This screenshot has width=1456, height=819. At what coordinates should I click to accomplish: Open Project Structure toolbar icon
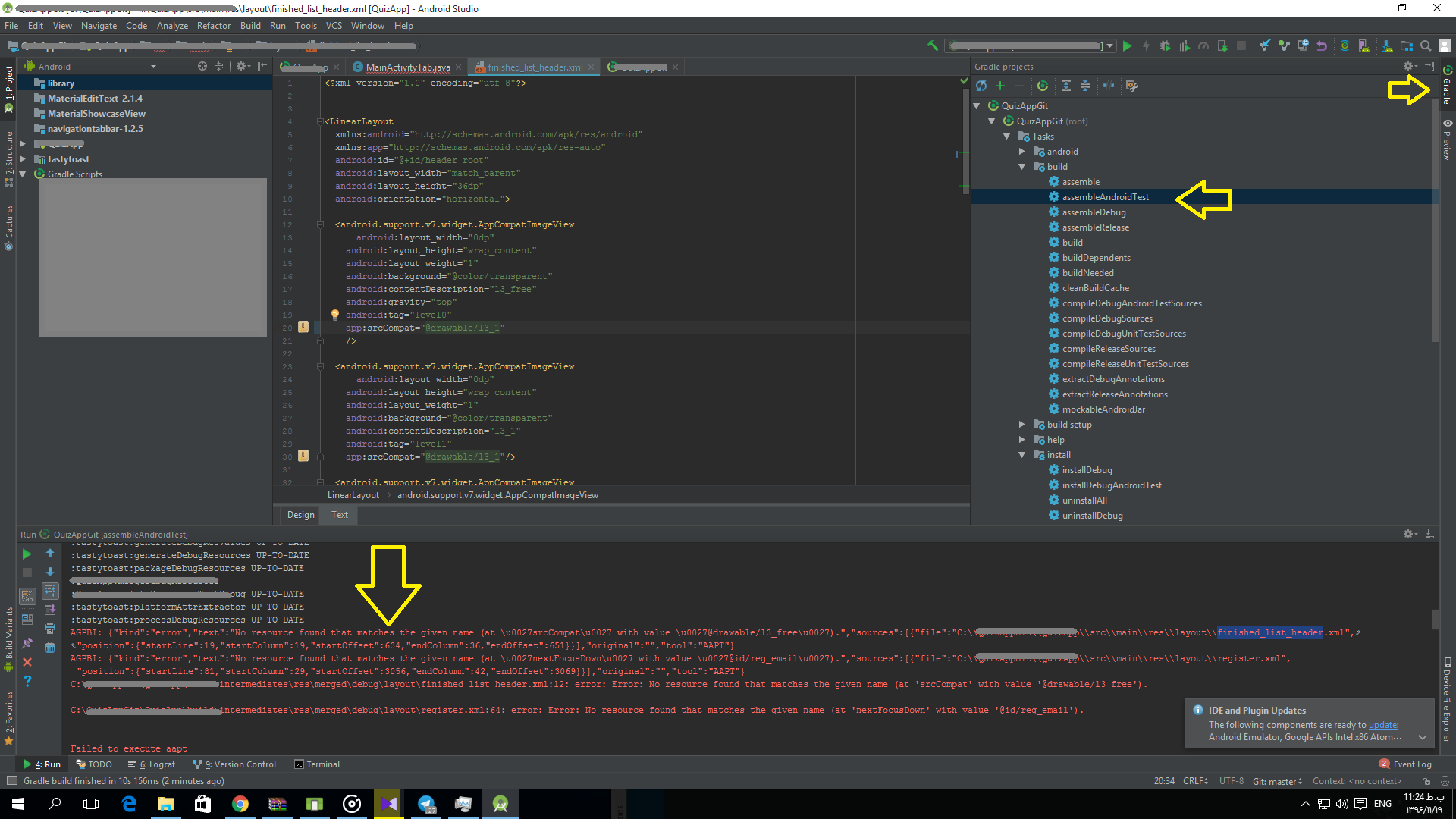pos(1407,46)
